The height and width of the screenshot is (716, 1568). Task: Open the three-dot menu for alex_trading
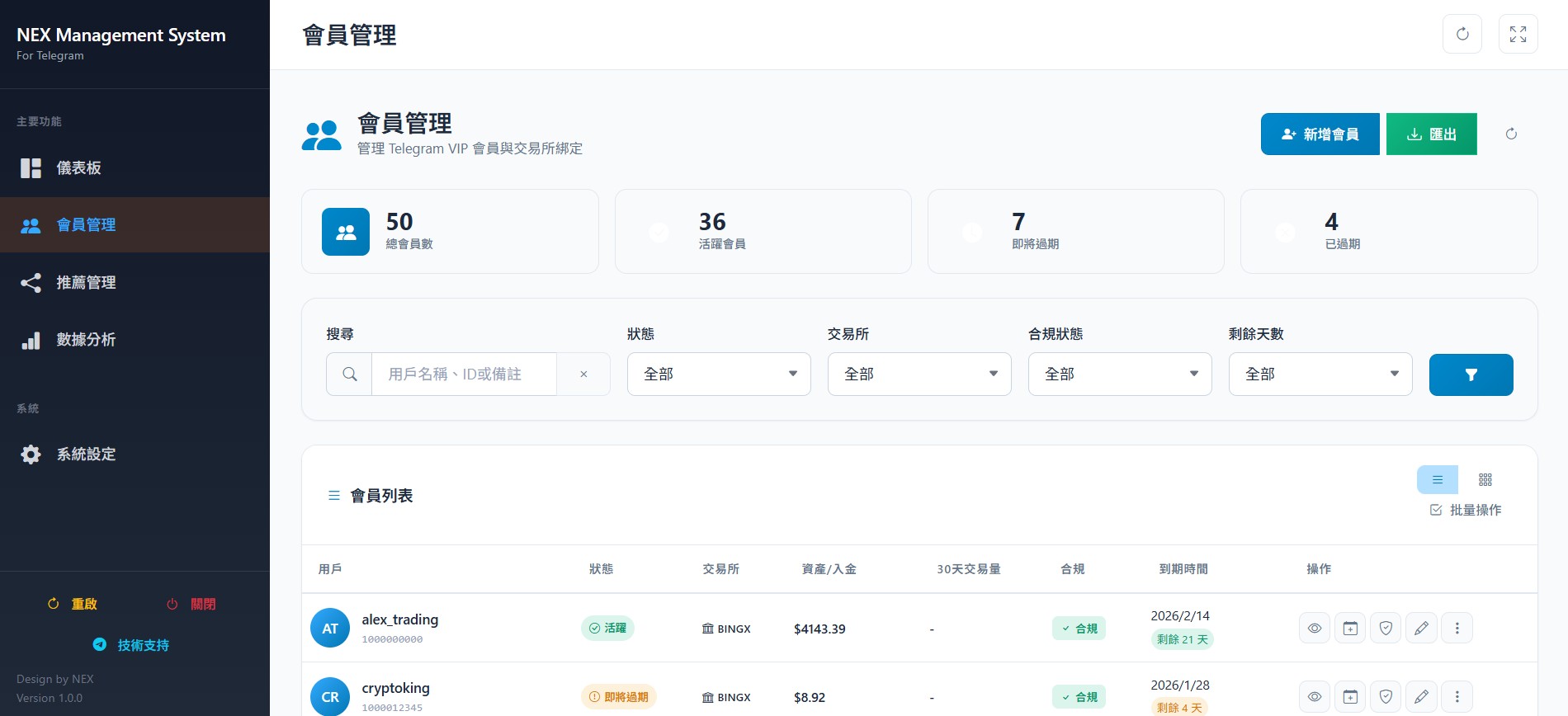pyautogui.click(x=1457, y=629)
